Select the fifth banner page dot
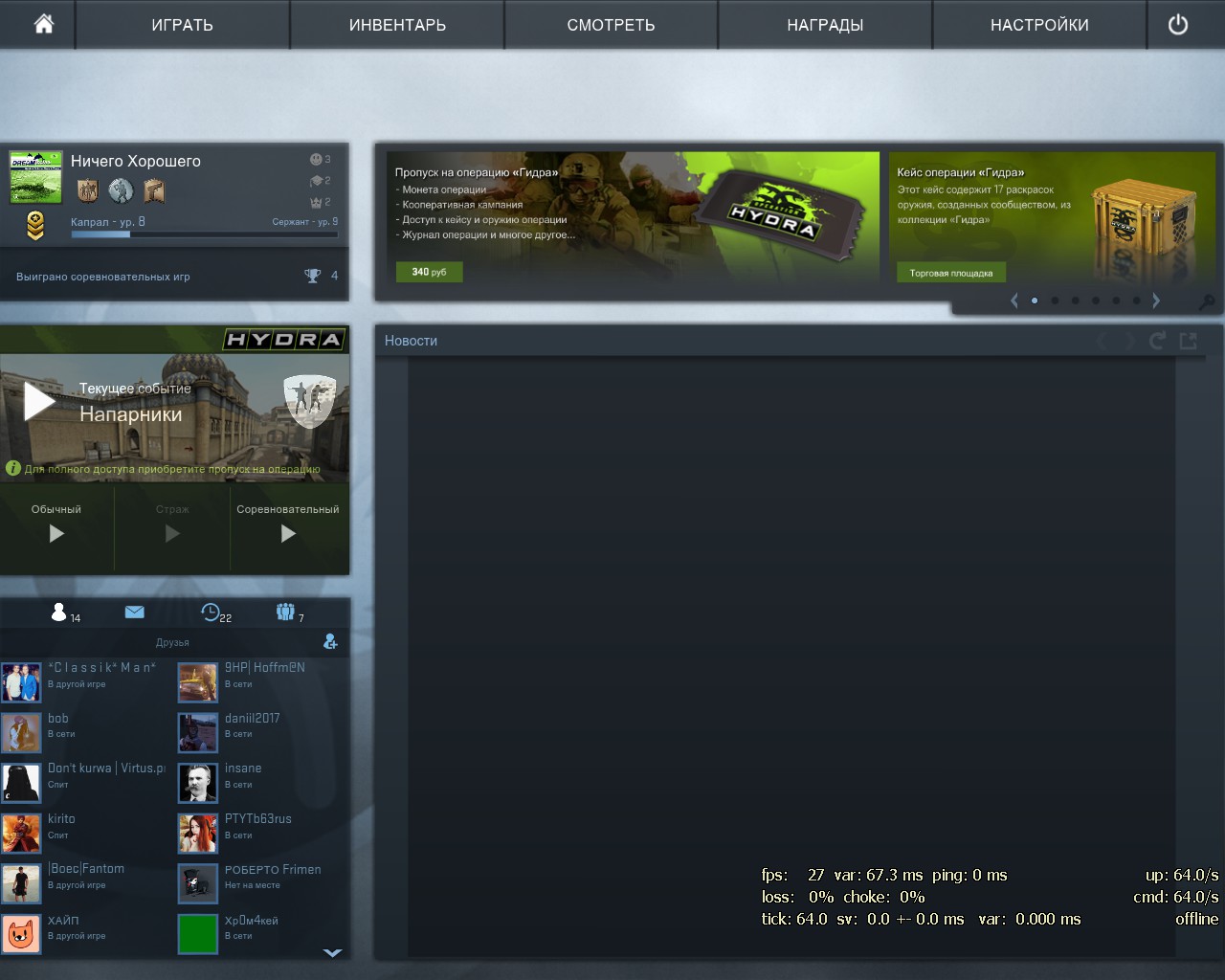This screenshot has width=1225, height=980. 1116,301
